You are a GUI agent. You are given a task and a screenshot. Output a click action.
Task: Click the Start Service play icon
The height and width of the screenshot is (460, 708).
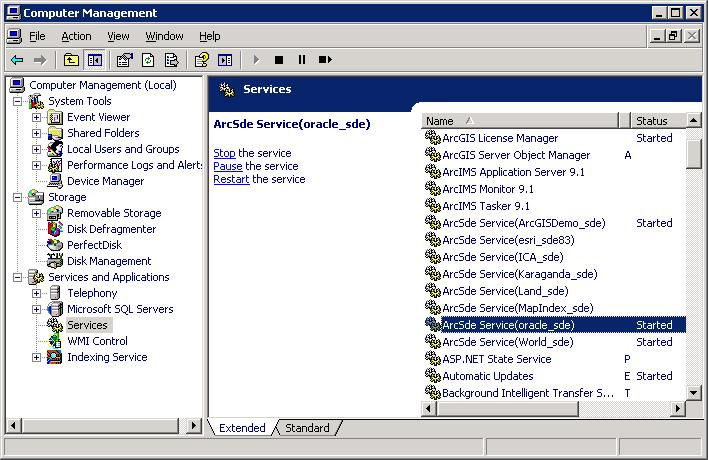[256, 60]
